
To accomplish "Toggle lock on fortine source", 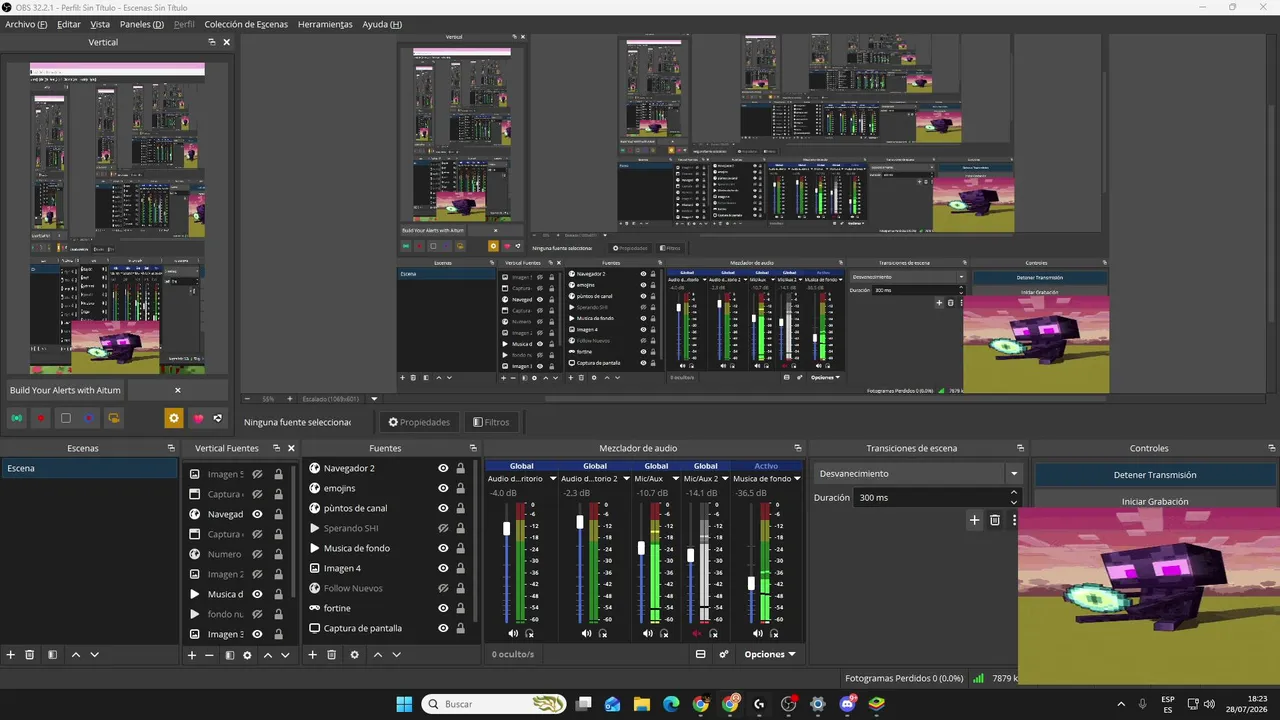I will pos(460,608).
